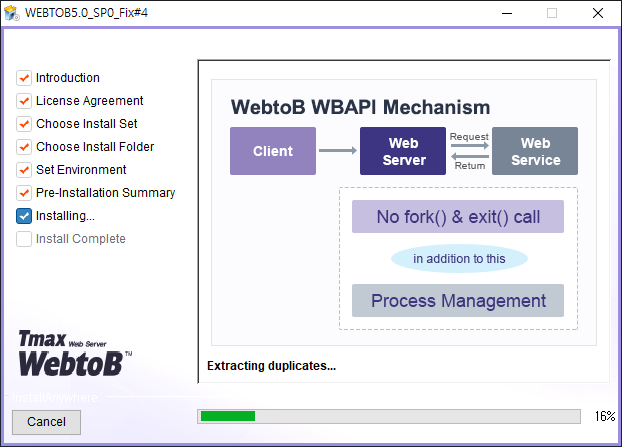622x447 pixels.
Task: Close the WEBTOB installer window
Action: (x=598, y=13)
